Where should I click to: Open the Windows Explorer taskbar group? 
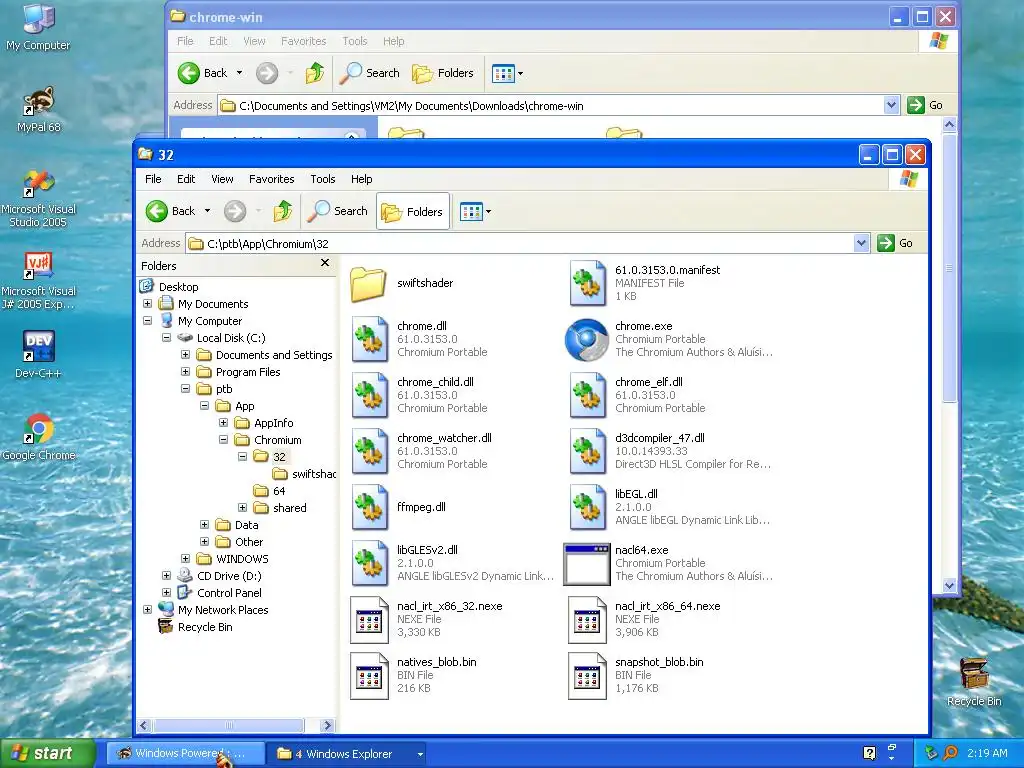click(x=345, y=754)
